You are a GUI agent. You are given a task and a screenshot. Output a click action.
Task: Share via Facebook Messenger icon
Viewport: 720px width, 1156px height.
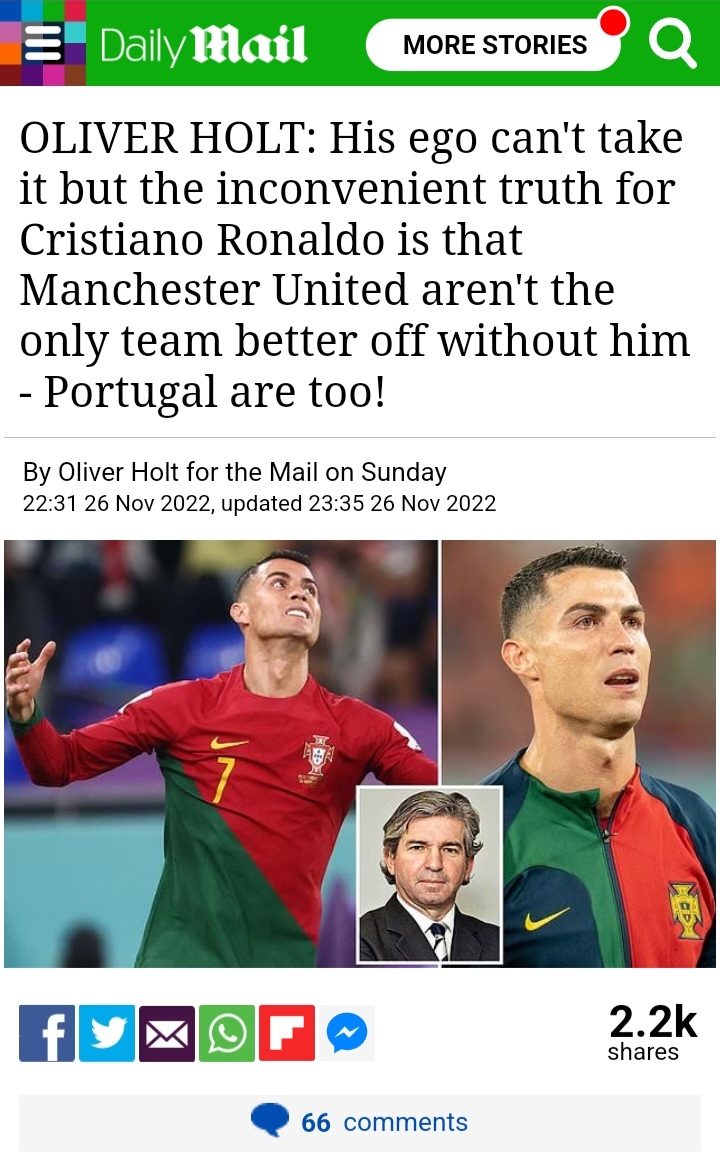[x=347, y=1033]
